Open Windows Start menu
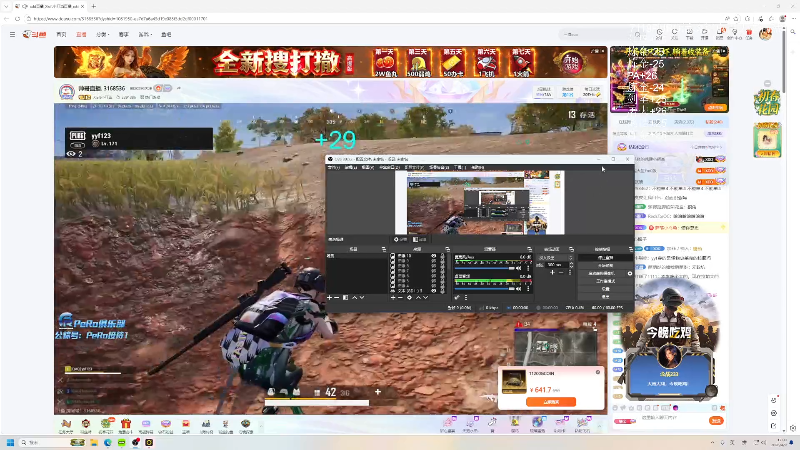Image resolution: width=800 pixels, height=450 pixels. click(x=10, y=442)
